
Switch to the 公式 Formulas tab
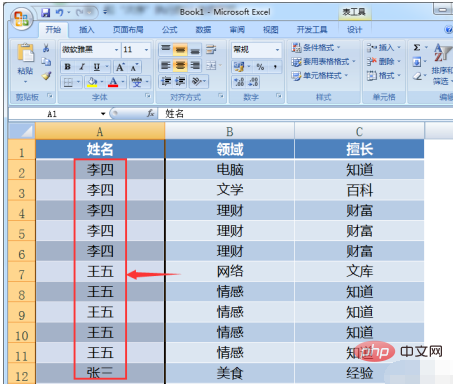(170, 30)
